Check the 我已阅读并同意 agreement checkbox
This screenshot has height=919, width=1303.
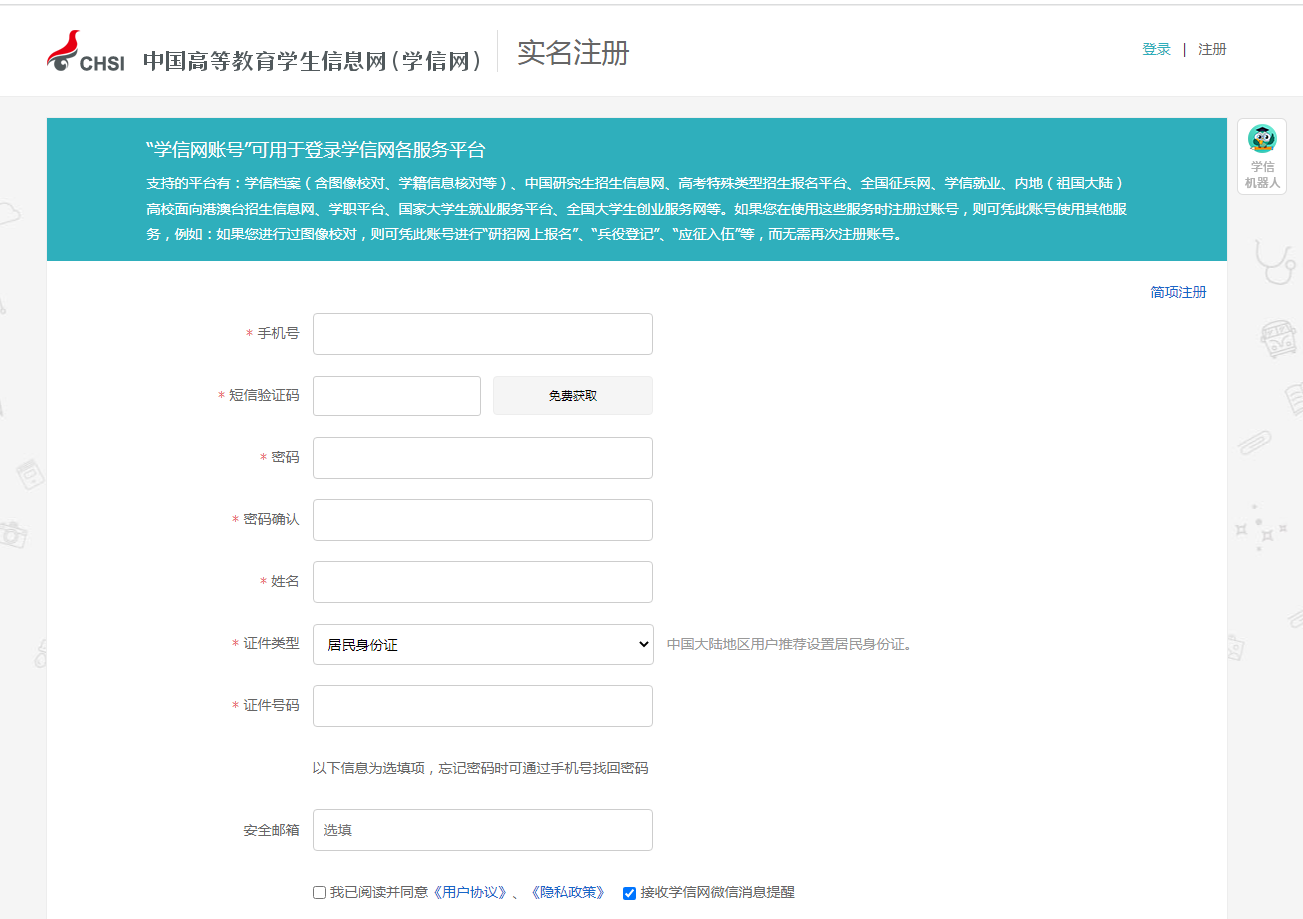[319, 893]
